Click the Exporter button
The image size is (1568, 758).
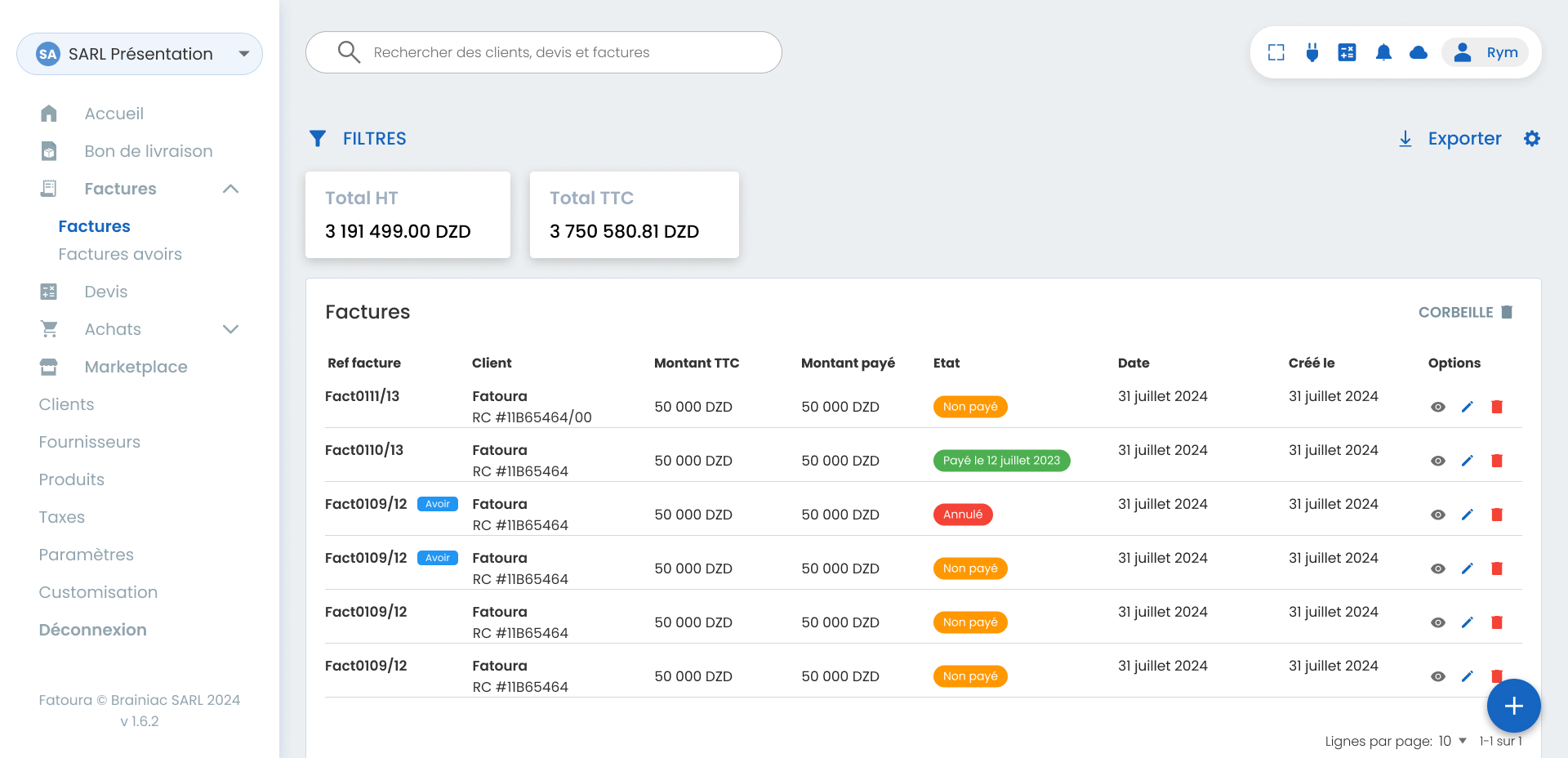coord(1450,139)
